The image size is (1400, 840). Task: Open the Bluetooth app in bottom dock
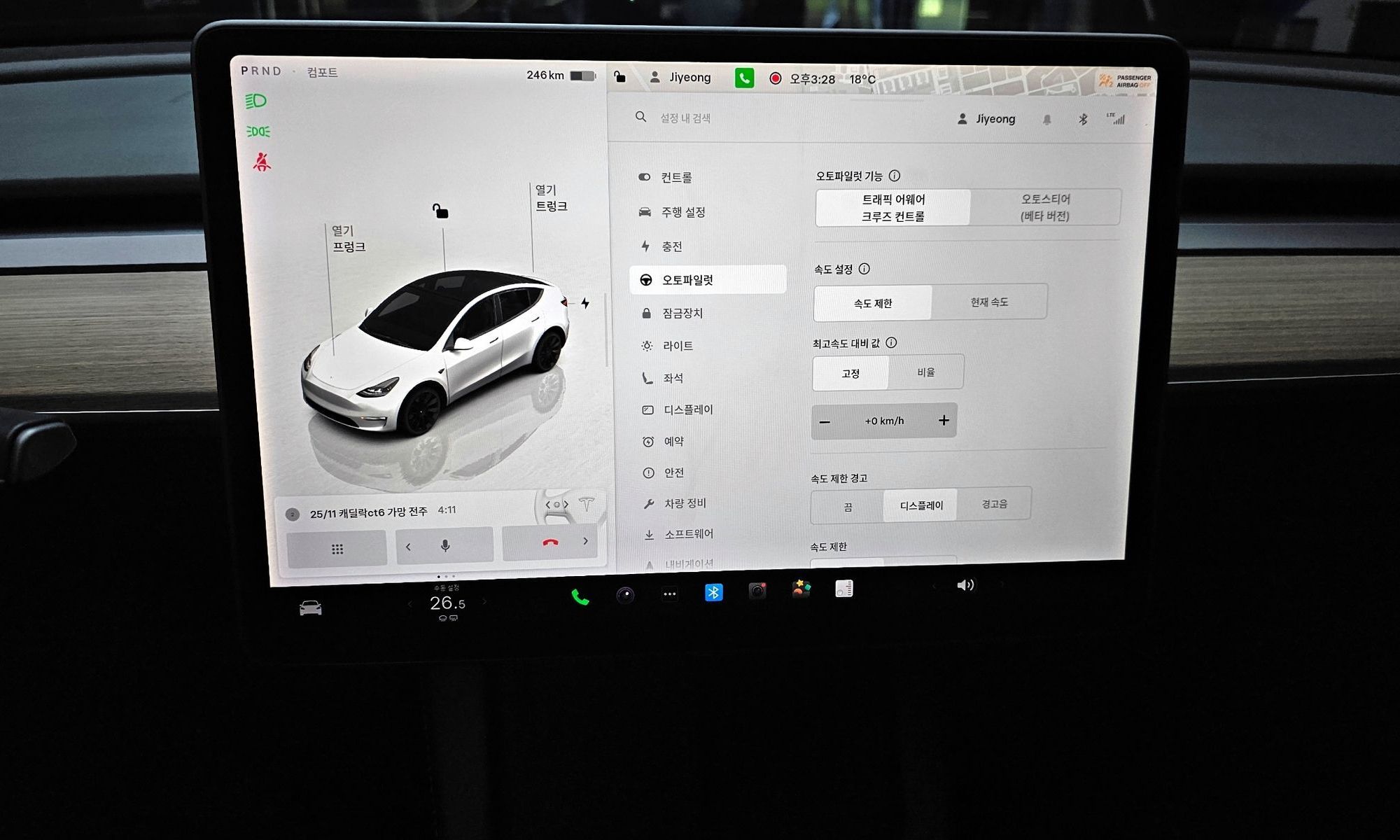(x=713, y=593)
